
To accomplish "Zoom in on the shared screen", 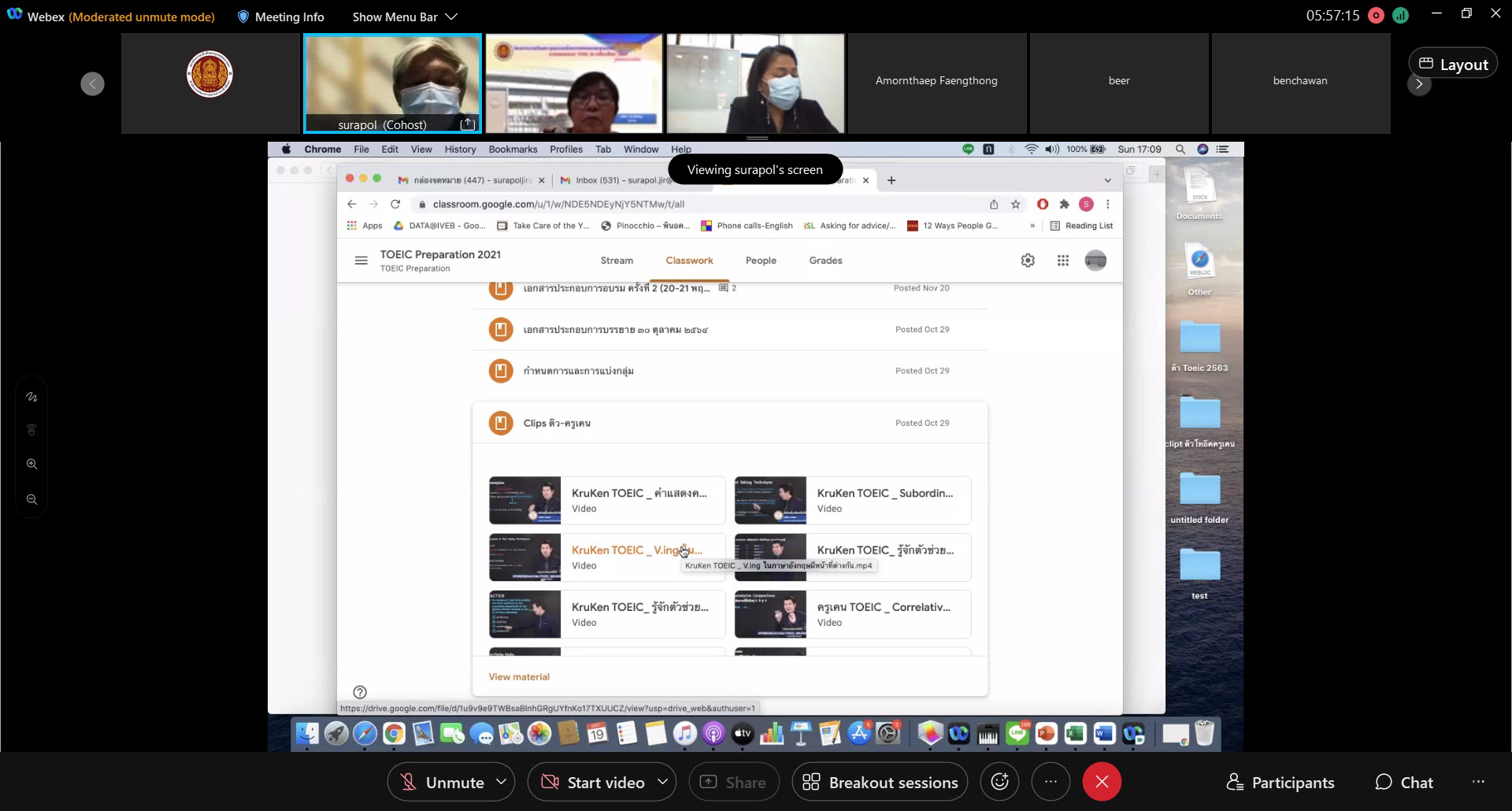I will (31, 464).
